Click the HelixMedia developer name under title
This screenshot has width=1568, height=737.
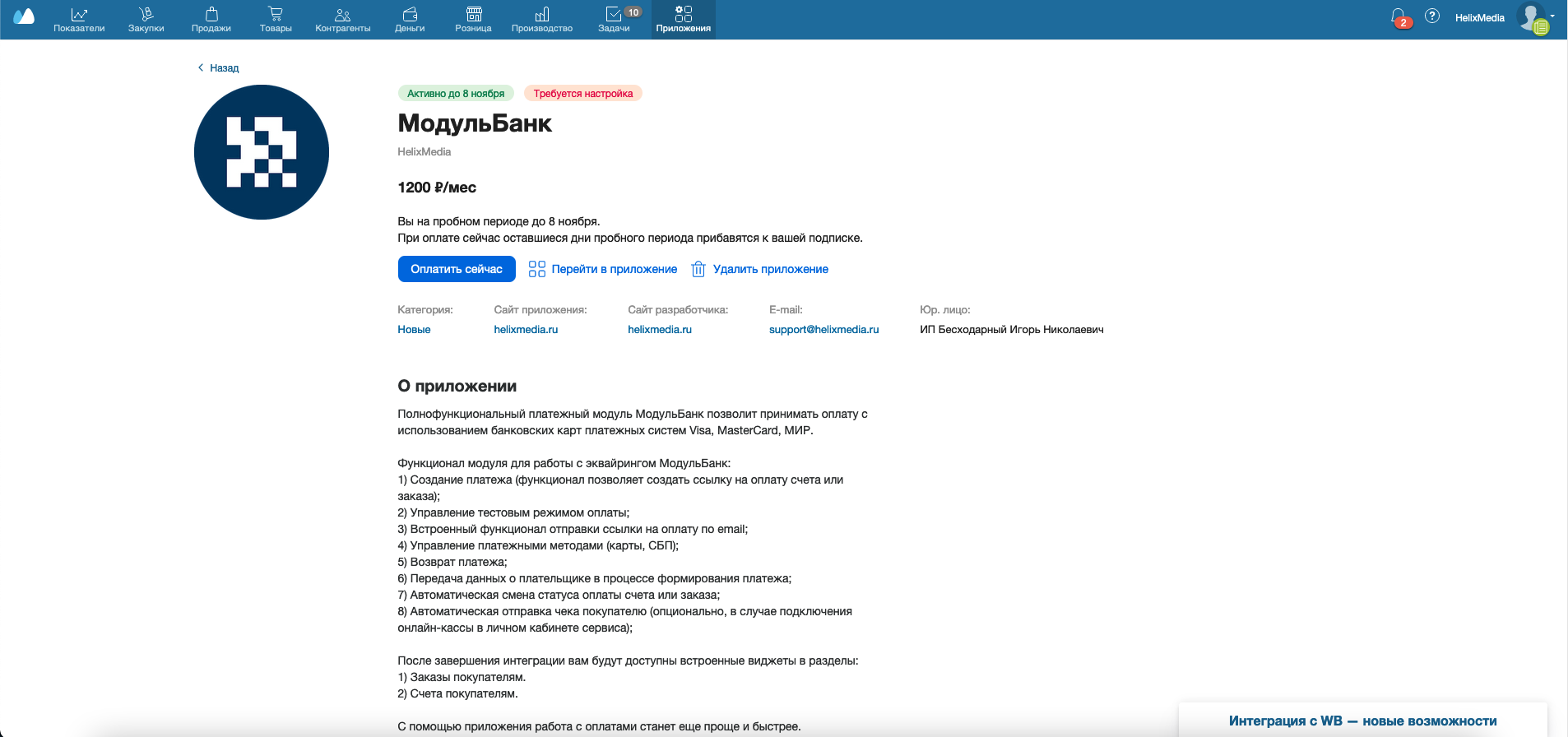424,152
